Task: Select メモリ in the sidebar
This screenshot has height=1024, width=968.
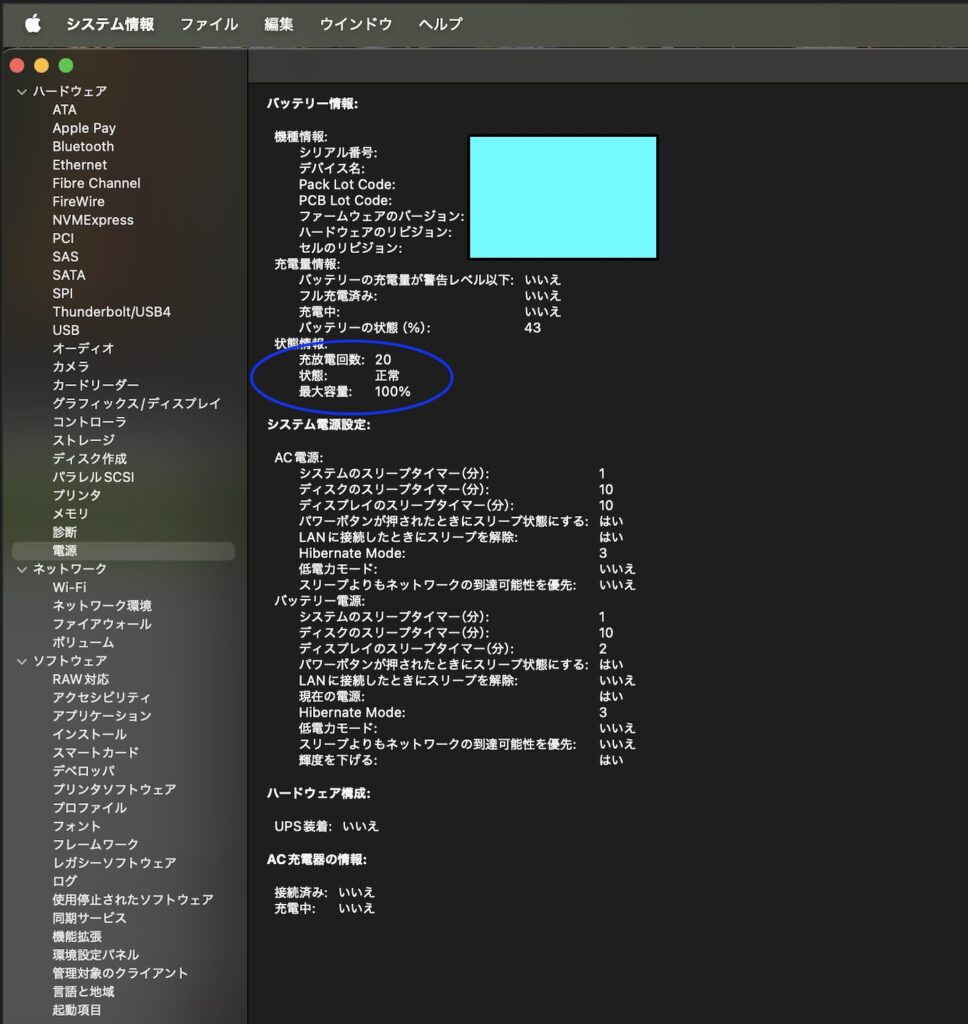Action: tap(71, 513)
